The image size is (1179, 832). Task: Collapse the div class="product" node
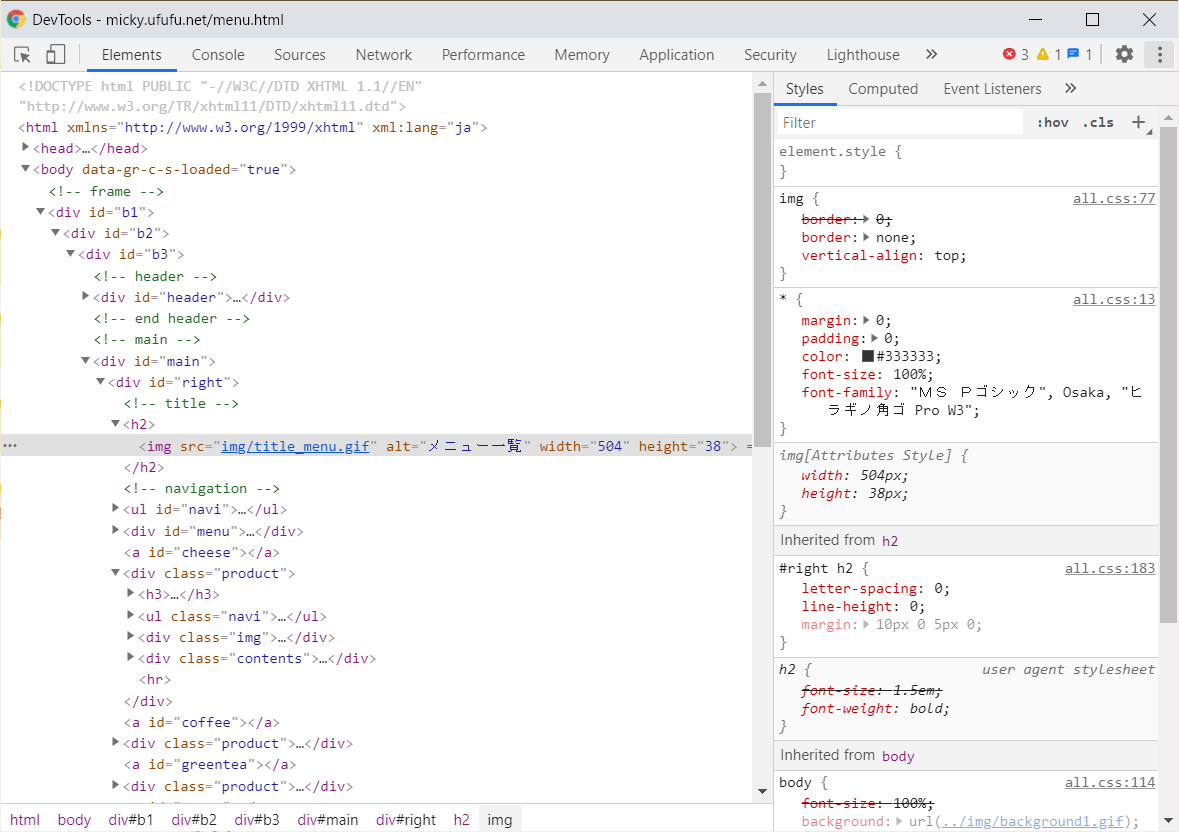(x=116, y=574)
